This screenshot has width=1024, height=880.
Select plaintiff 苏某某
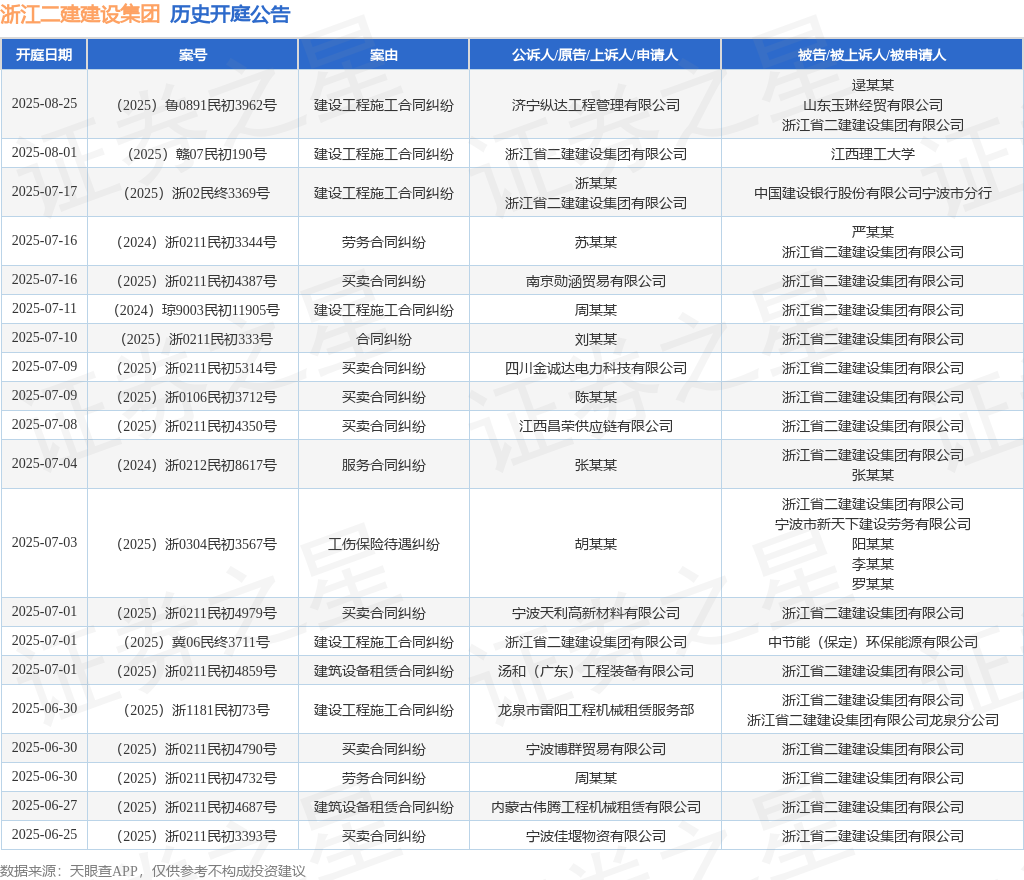point(596,242)
